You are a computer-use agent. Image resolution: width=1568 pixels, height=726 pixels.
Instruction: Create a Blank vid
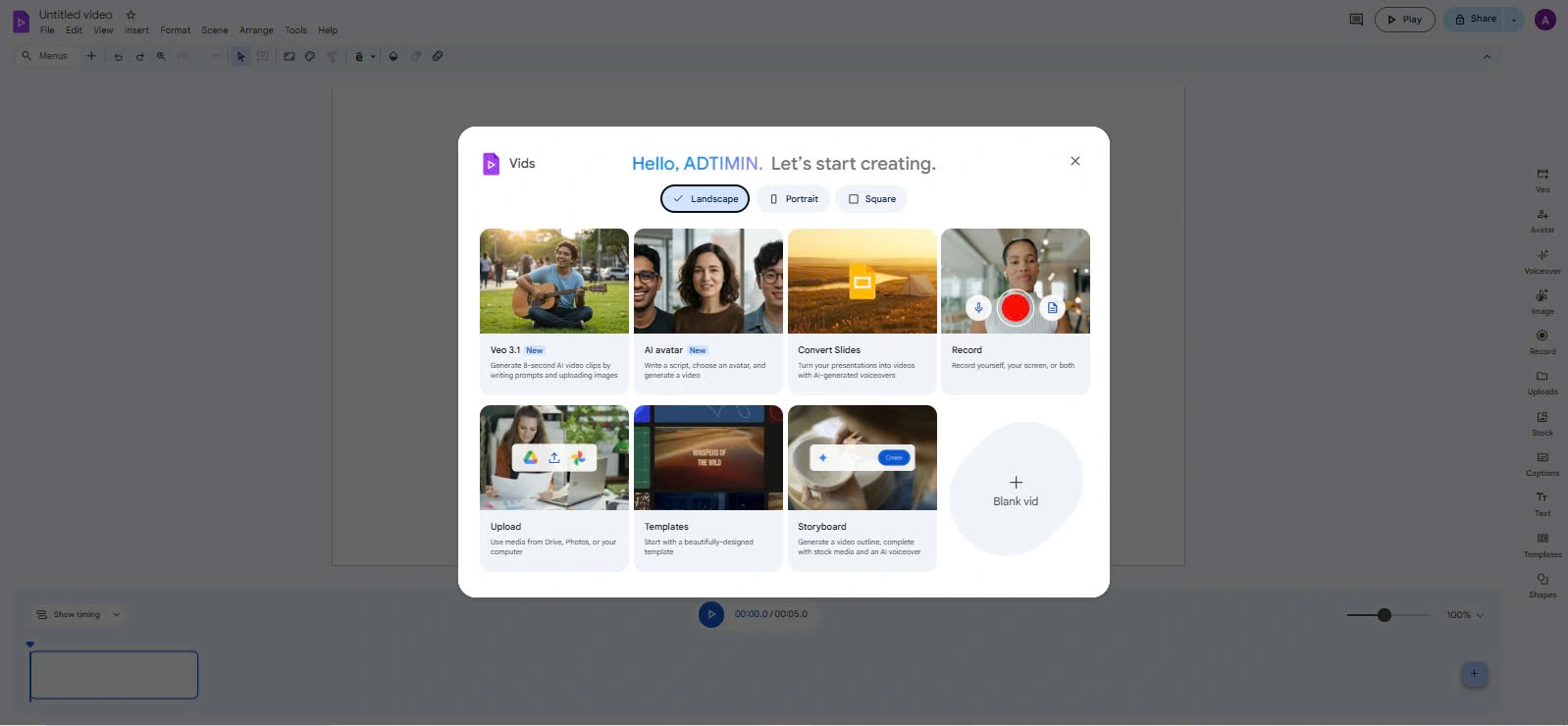[1015, 490]
